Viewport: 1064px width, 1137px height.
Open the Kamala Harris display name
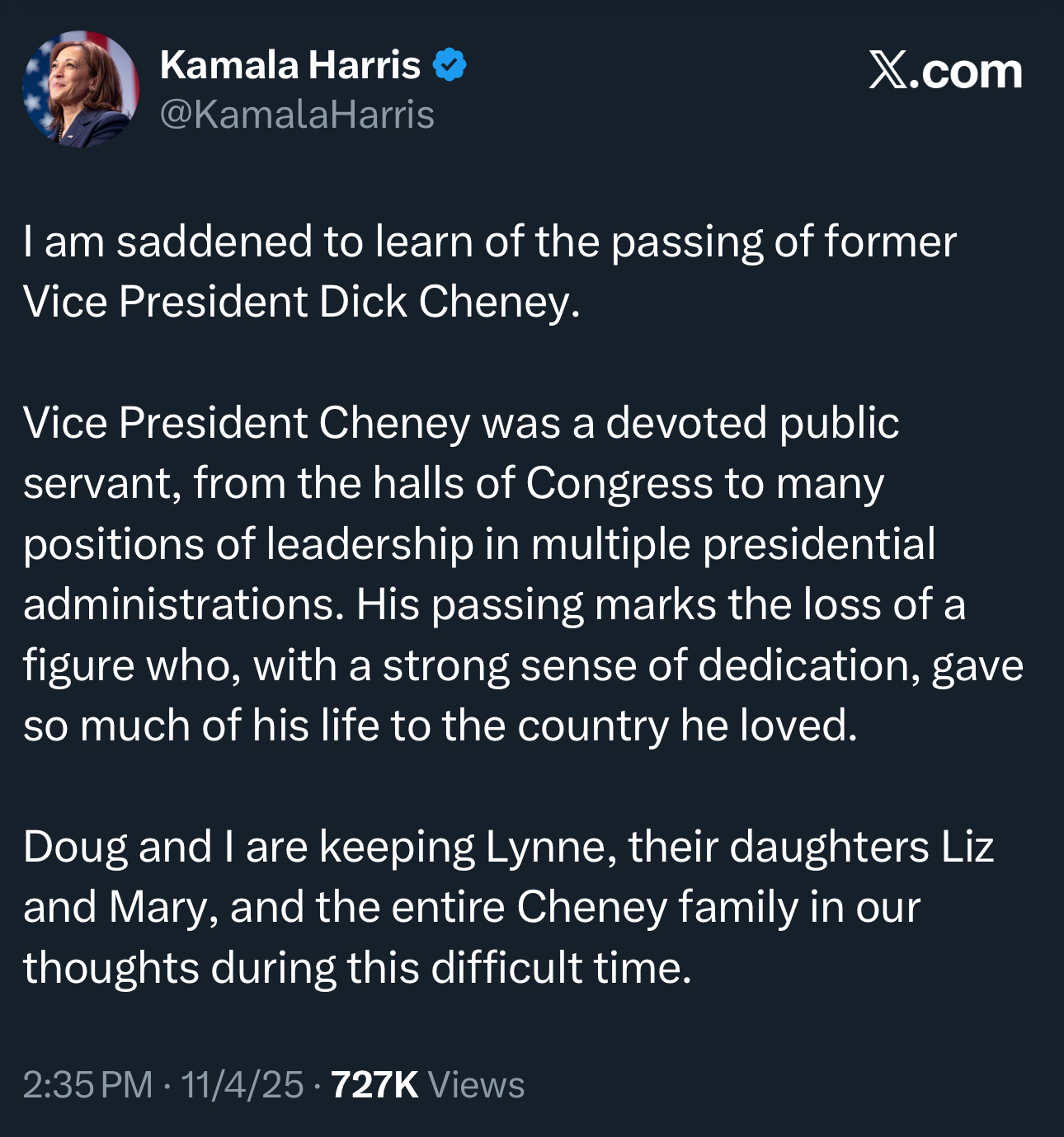click(x=290, y=65)
